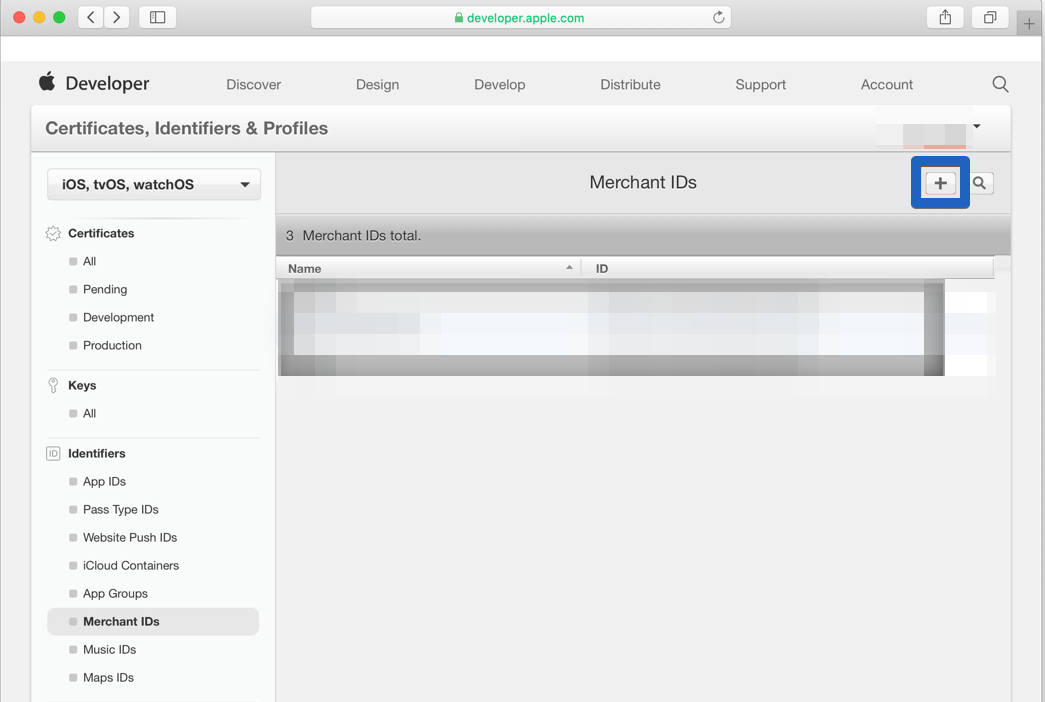Expand account team dropdown arrow
Screen dimensions: 1045x702
(976, 126)
